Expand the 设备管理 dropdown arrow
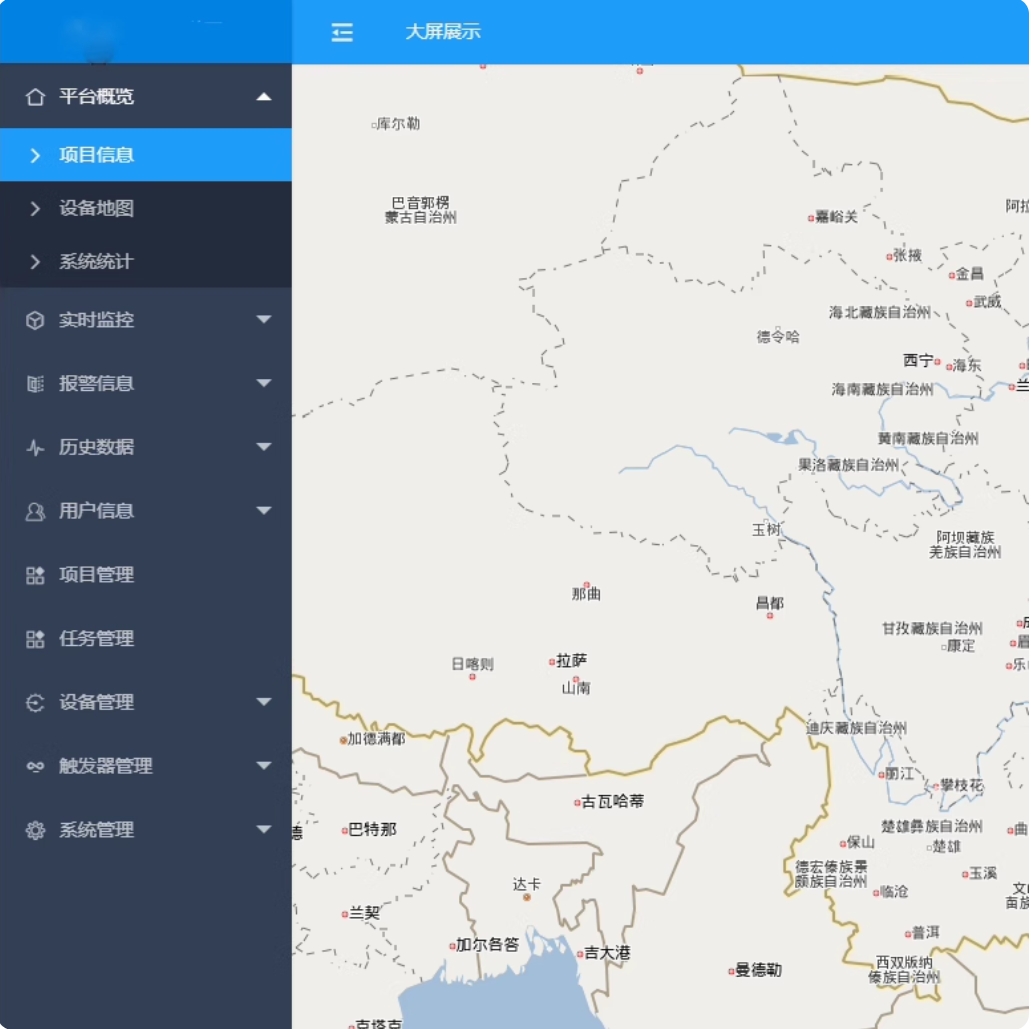This screenshot has width=1031, height=1029. [264, 702]
